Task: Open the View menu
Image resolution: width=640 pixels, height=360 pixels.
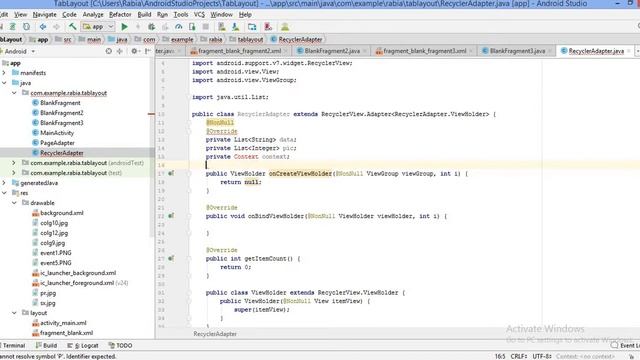Action: click(x=20, y=15)
